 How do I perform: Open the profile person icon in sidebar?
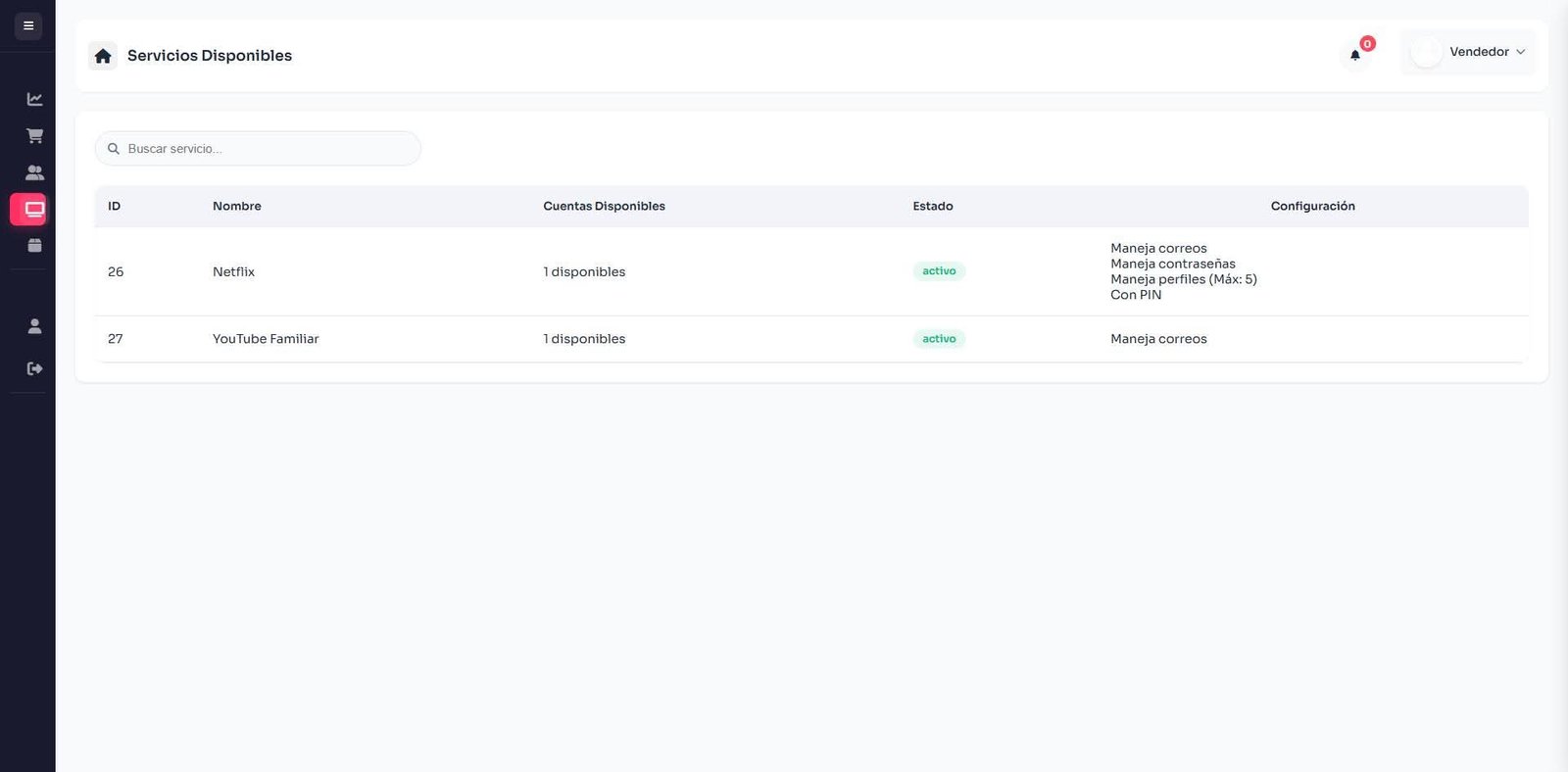pyautogui.click(x=34, y=326)
